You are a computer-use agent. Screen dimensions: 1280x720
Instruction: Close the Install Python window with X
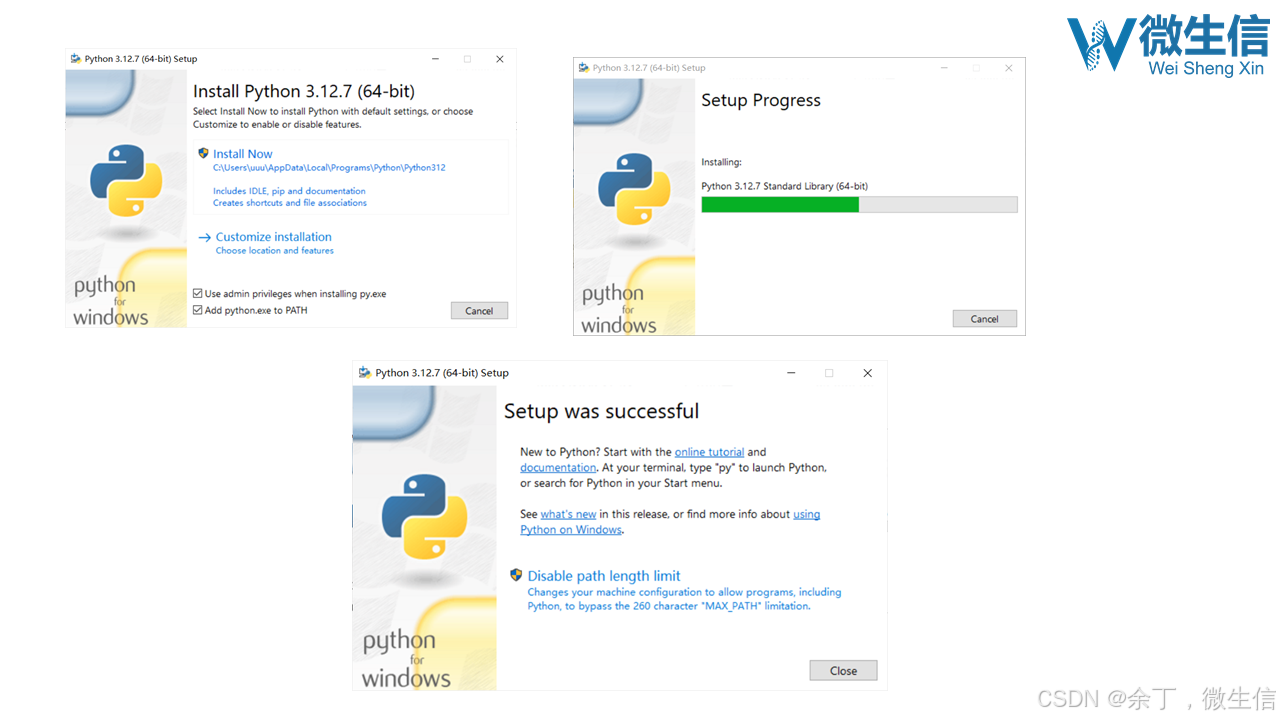coord(500,59)
